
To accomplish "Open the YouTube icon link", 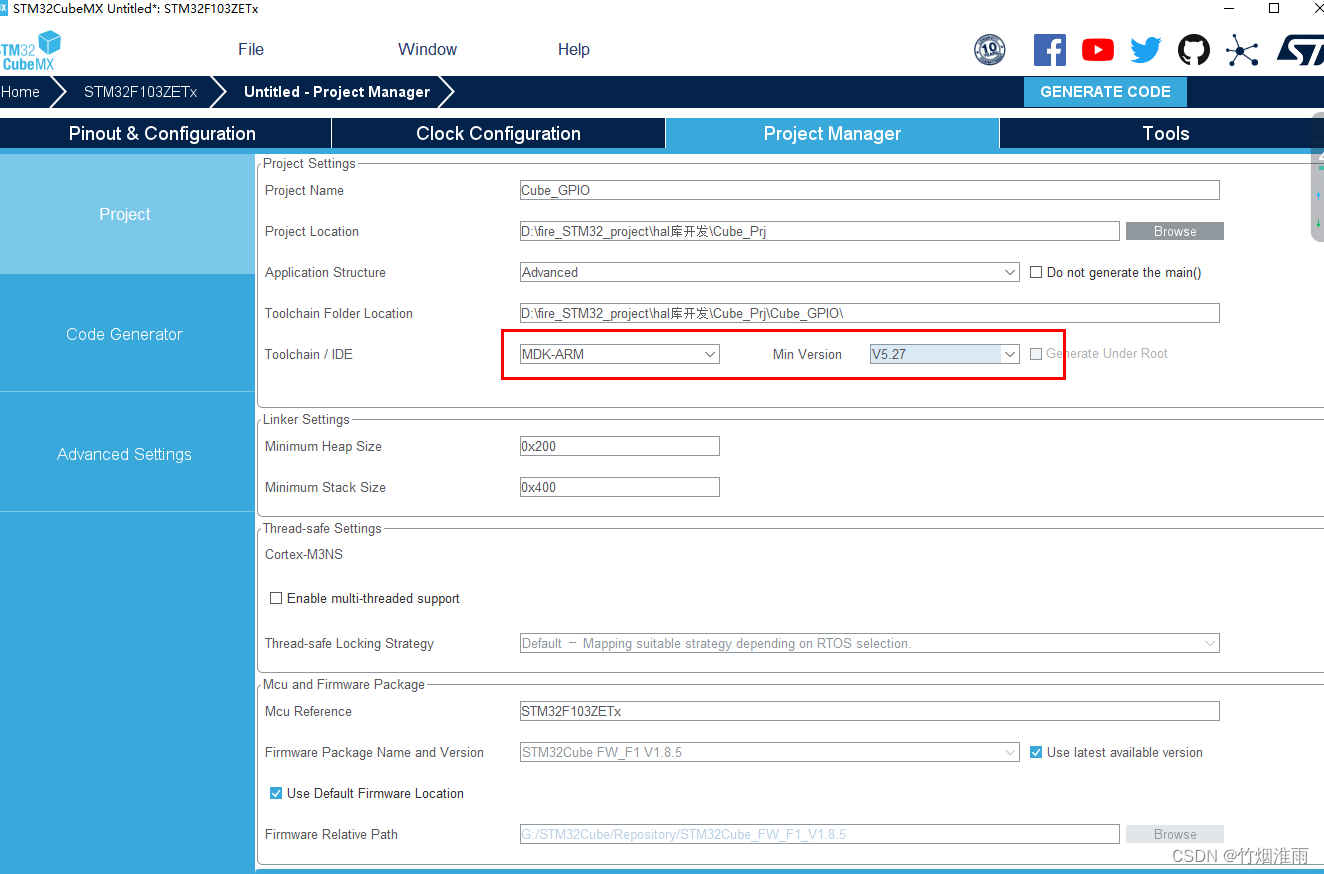I will pyautogui.click(x=1098, y=50).
